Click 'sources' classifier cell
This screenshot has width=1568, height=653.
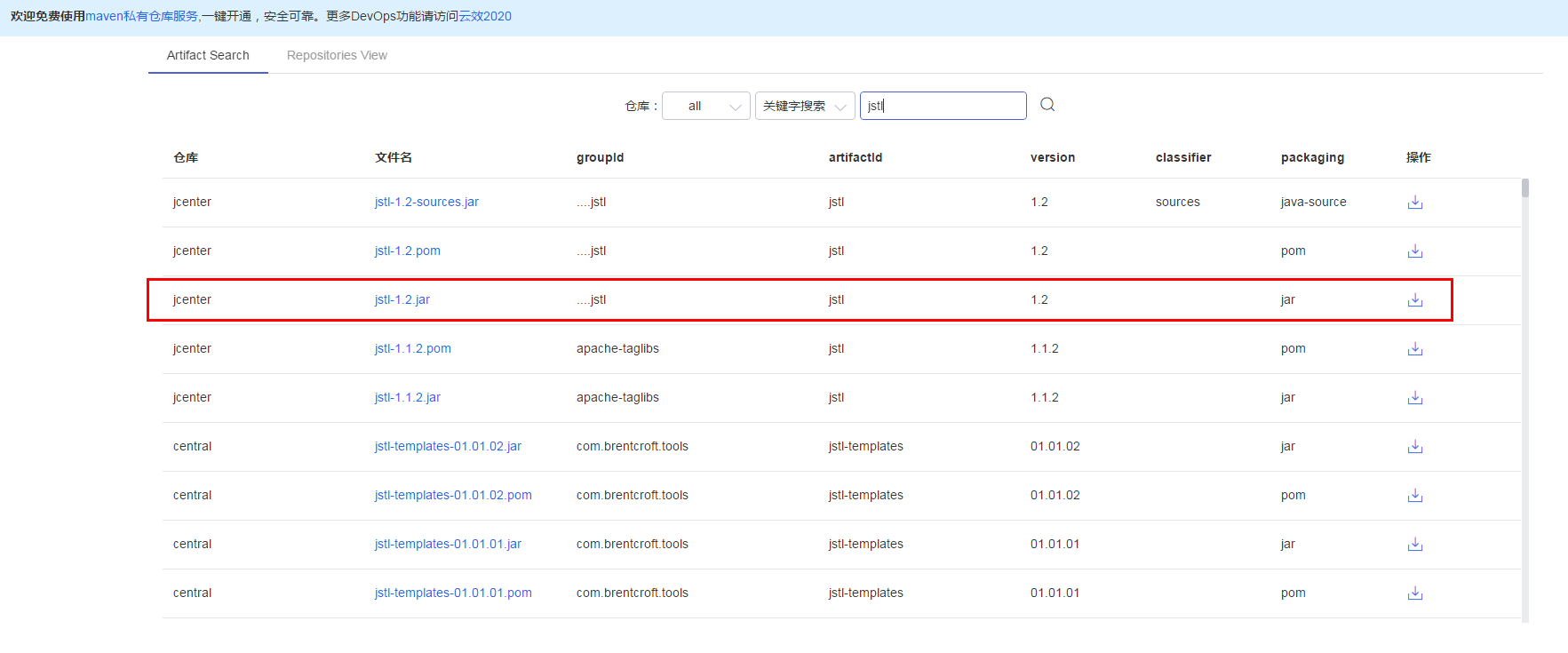pyautogui.click(x=1178, y=202)
